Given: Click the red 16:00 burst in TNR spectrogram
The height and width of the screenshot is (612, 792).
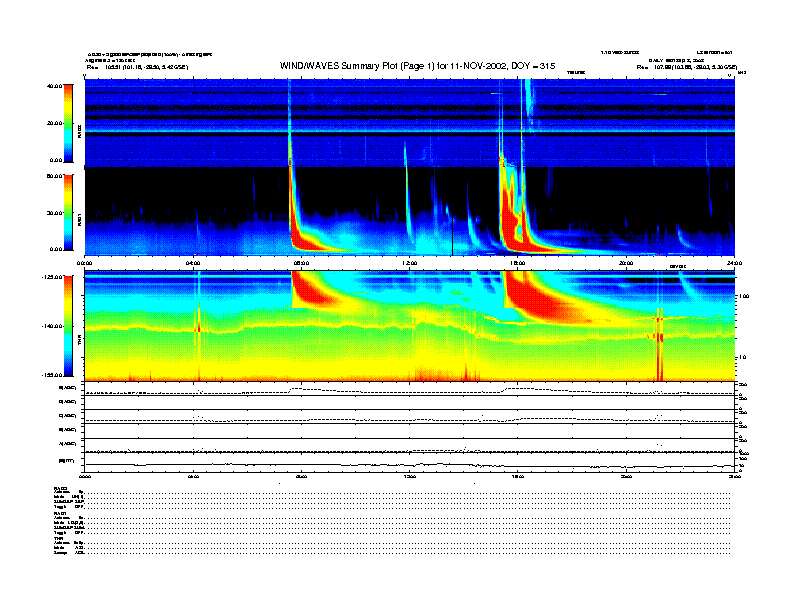Looking at the screenshot, I should click(x=540, y=299).
